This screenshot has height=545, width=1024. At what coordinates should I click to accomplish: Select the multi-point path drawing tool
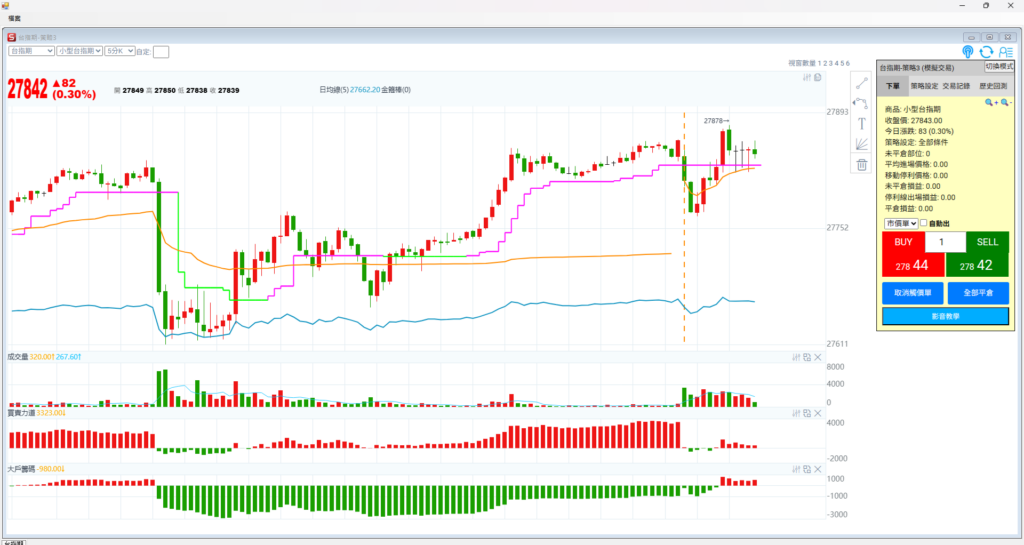(x=861, y=103)
